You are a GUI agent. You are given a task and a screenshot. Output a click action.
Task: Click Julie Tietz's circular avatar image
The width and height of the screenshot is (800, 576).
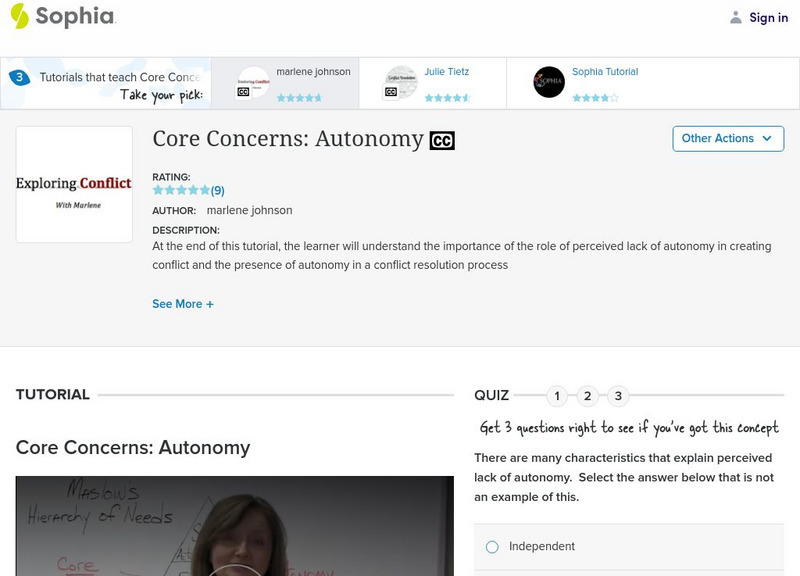click(399, 83)
